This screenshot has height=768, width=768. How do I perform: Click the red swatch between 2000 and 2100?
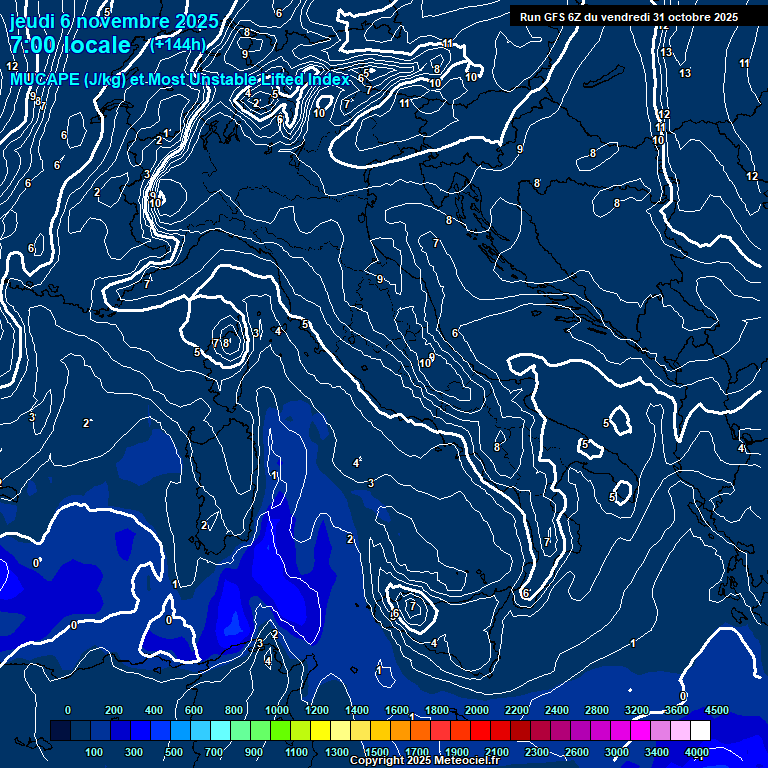(480, 730)
